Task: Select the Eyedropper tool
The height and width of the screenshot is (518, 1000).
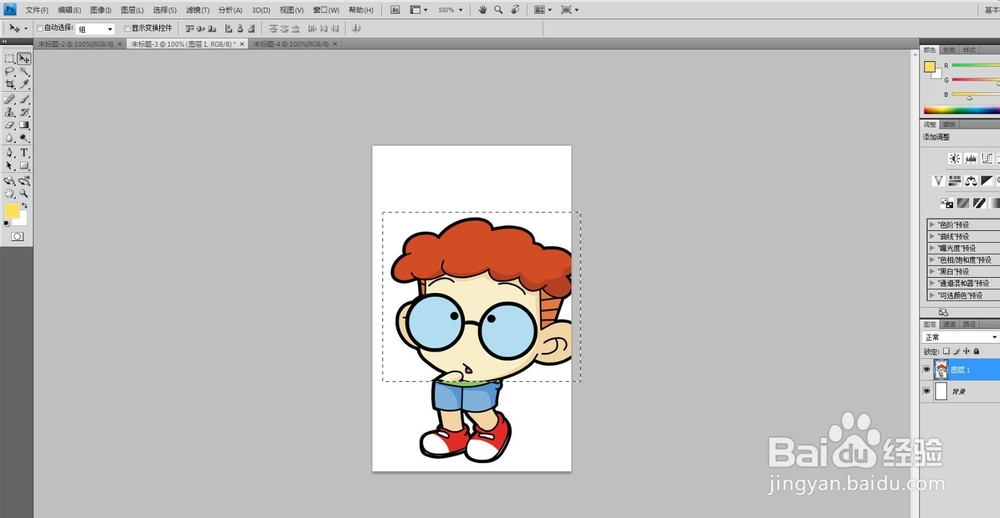Action: click(x=24, y=84)
